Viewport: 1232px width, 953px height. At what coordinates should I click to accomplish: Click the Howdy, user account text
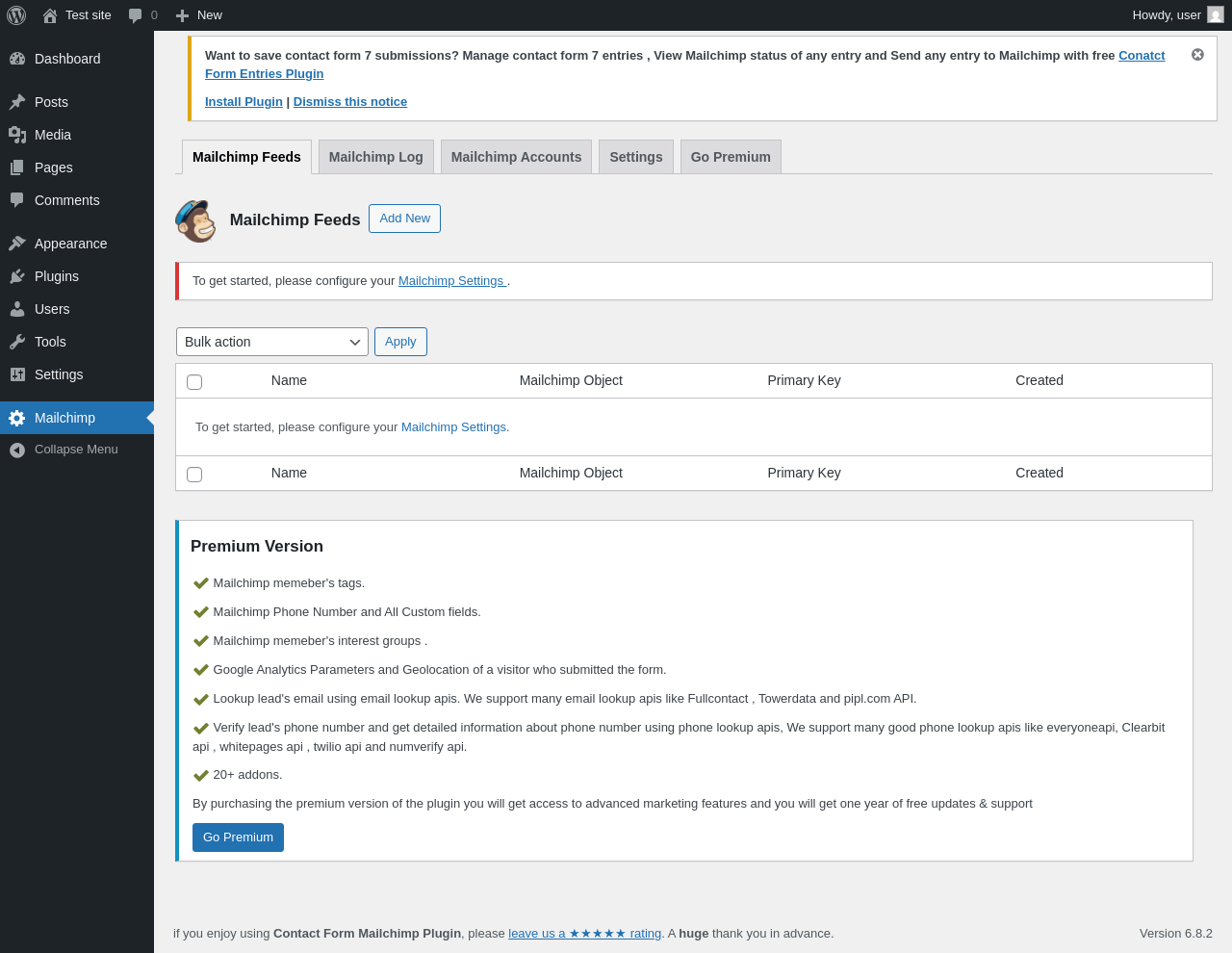1167,15
